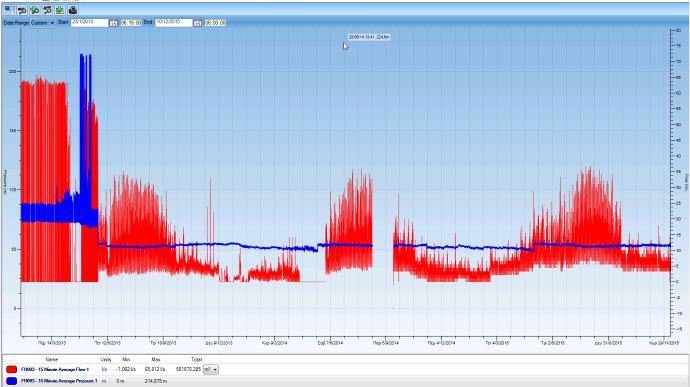Click the Flow max value 65.812 l/s
Screen dimensions: 690x387
pyautogui.click(x=155, y=369)
